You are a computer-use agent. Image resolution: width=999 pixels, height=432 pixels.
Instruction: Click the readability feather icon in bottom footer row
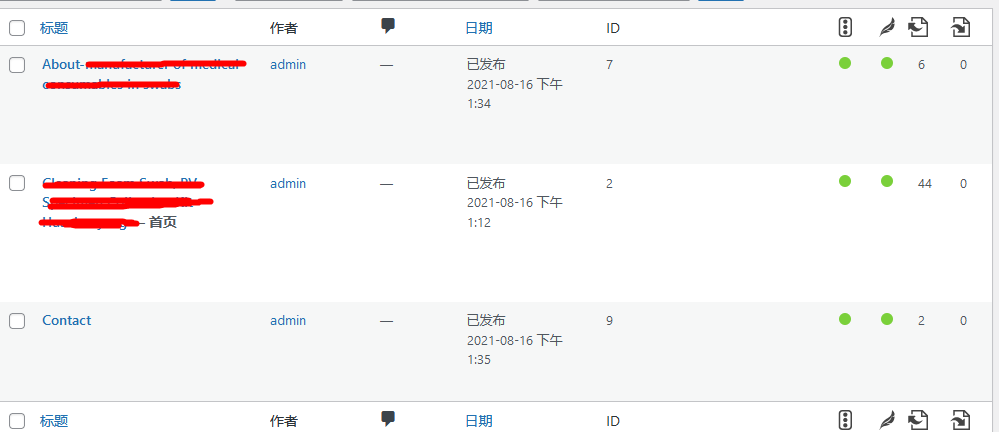[886, 420]
